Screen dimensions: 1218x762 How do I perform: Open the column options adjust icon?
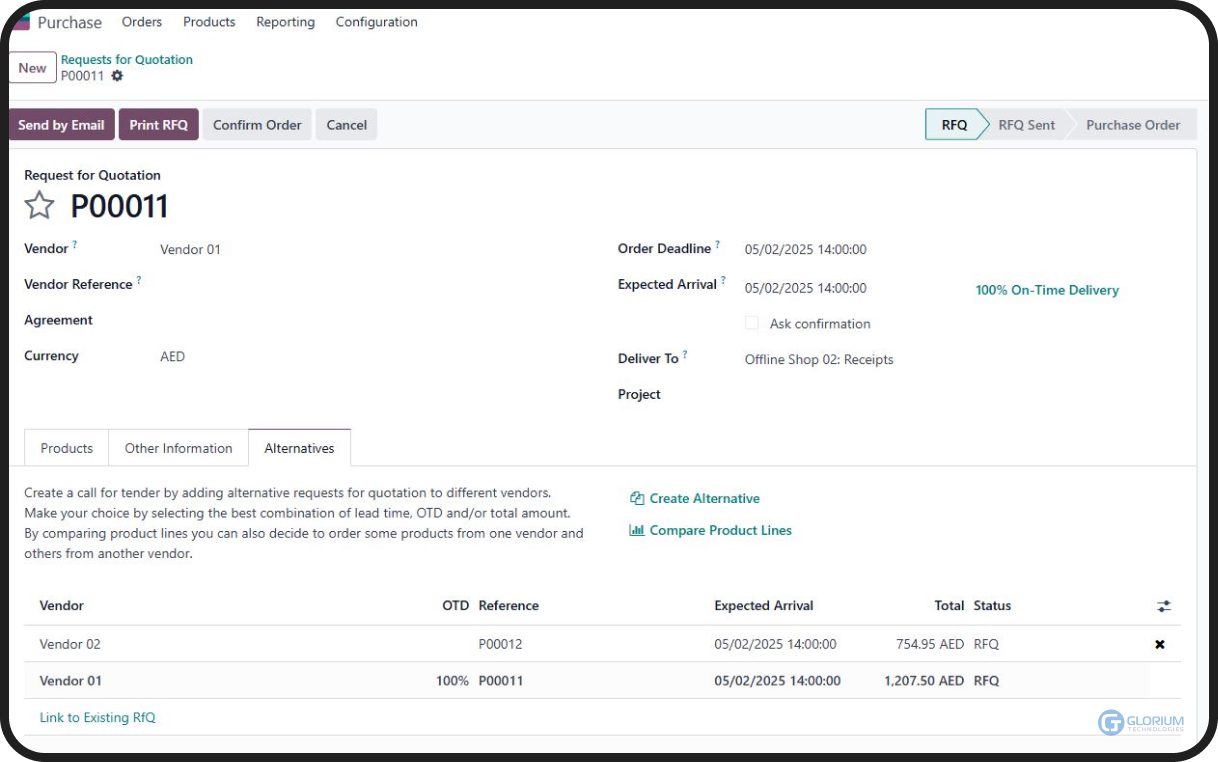pyautogui.click(x=1164, y=606)
